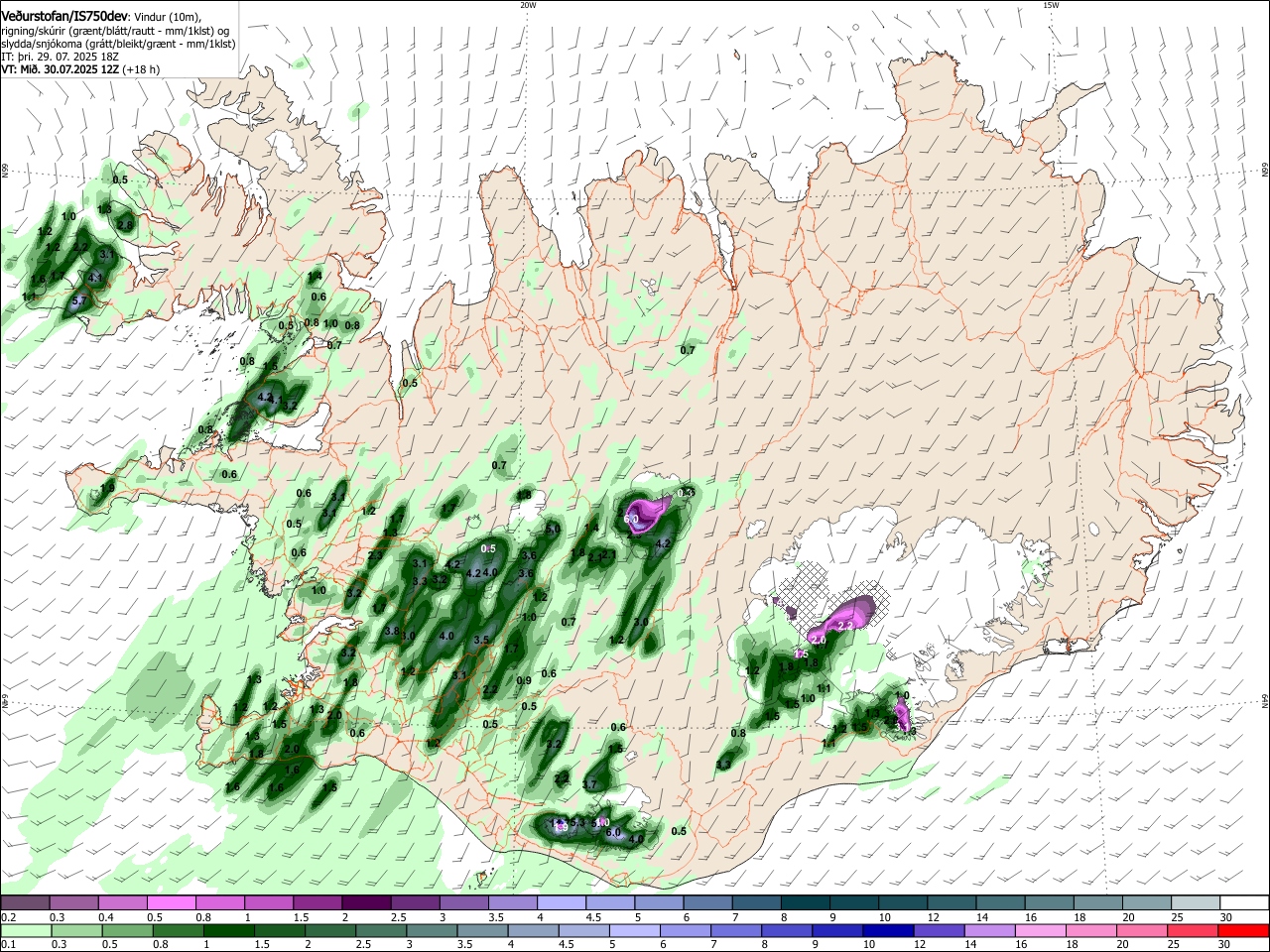The image size is (1270, 952).
Task: Click the '5.7' precipitation value in the Westfjords
Action: pos(80,299)
